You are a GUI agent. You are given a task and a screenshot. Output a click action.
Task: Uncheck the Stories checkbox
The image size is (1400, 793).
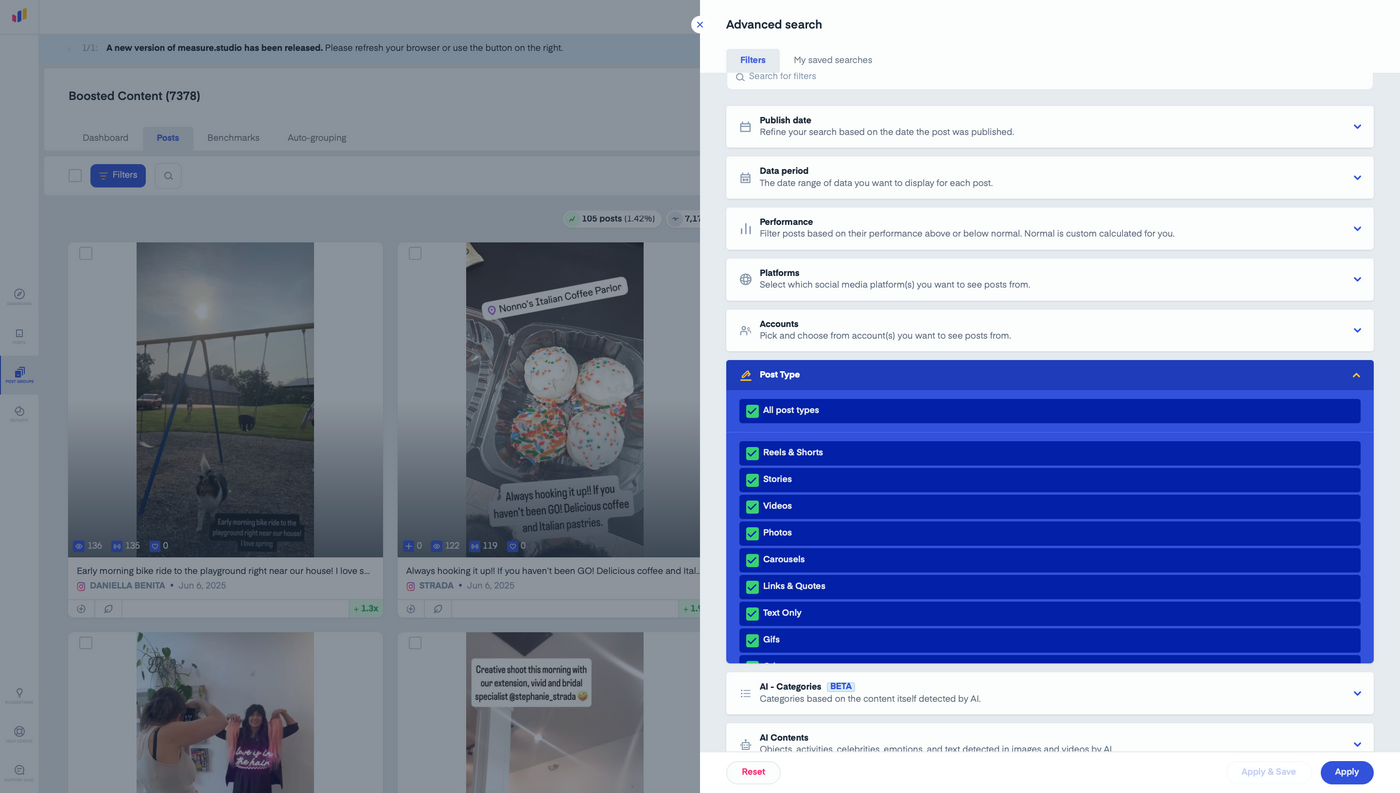pyautogui.click(x=752, y=480)
